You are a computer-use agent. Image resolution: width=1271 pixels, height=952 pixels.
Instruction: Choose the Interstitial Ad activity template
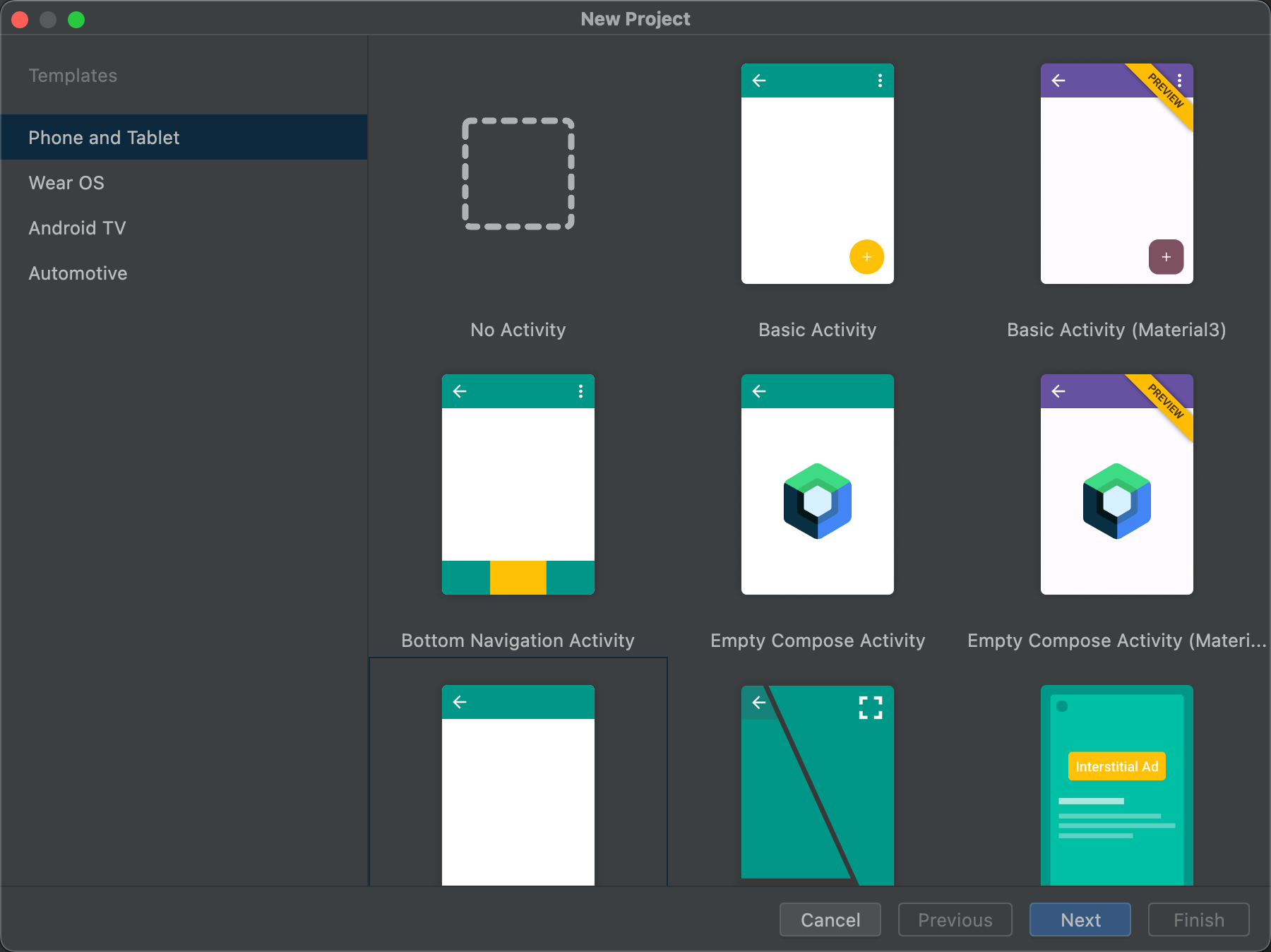pos(1116,784)
